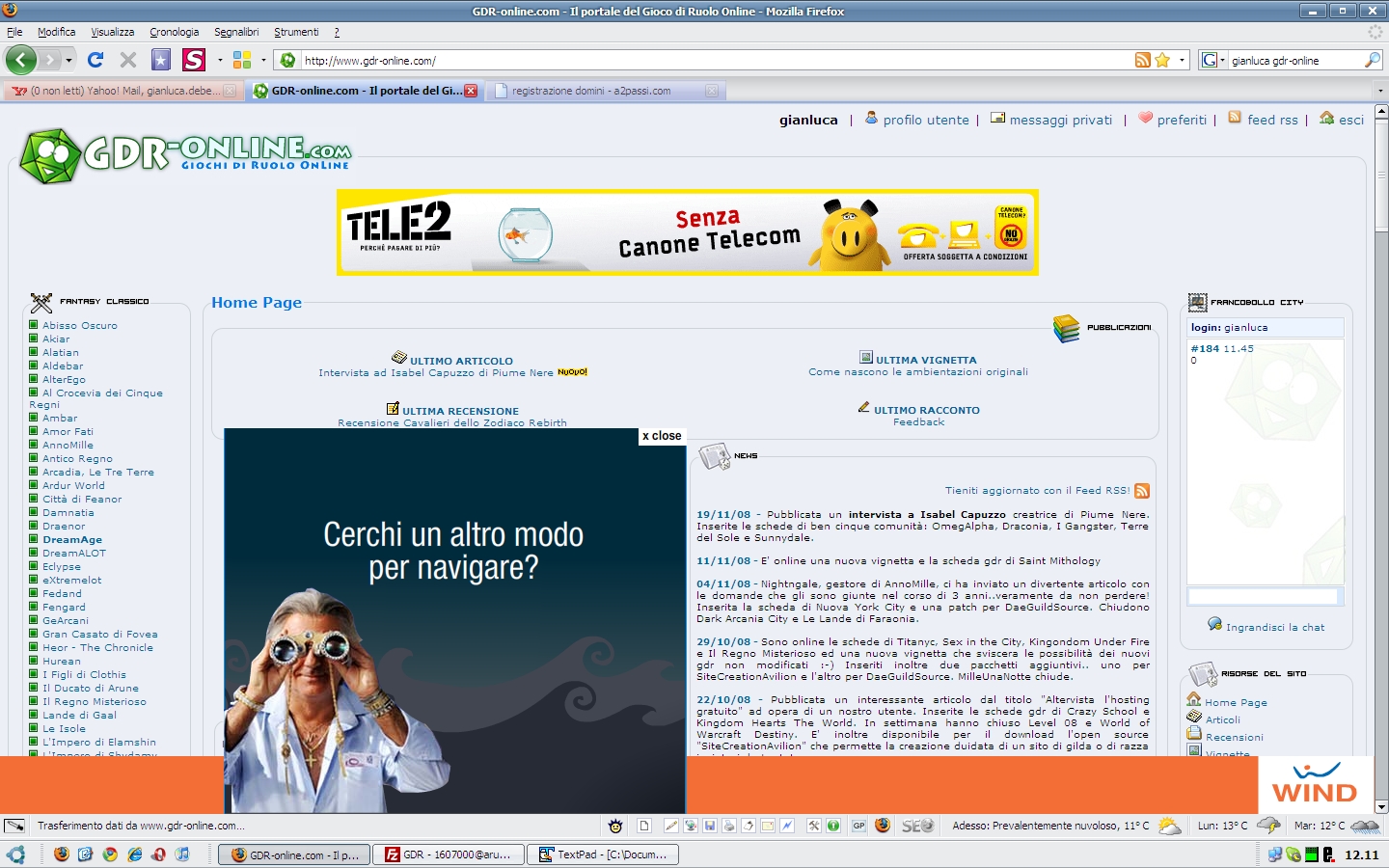This screenshot has width=1389, height=868.
Task: Bookmark this page with the star icon
Action: point(1162,60)
